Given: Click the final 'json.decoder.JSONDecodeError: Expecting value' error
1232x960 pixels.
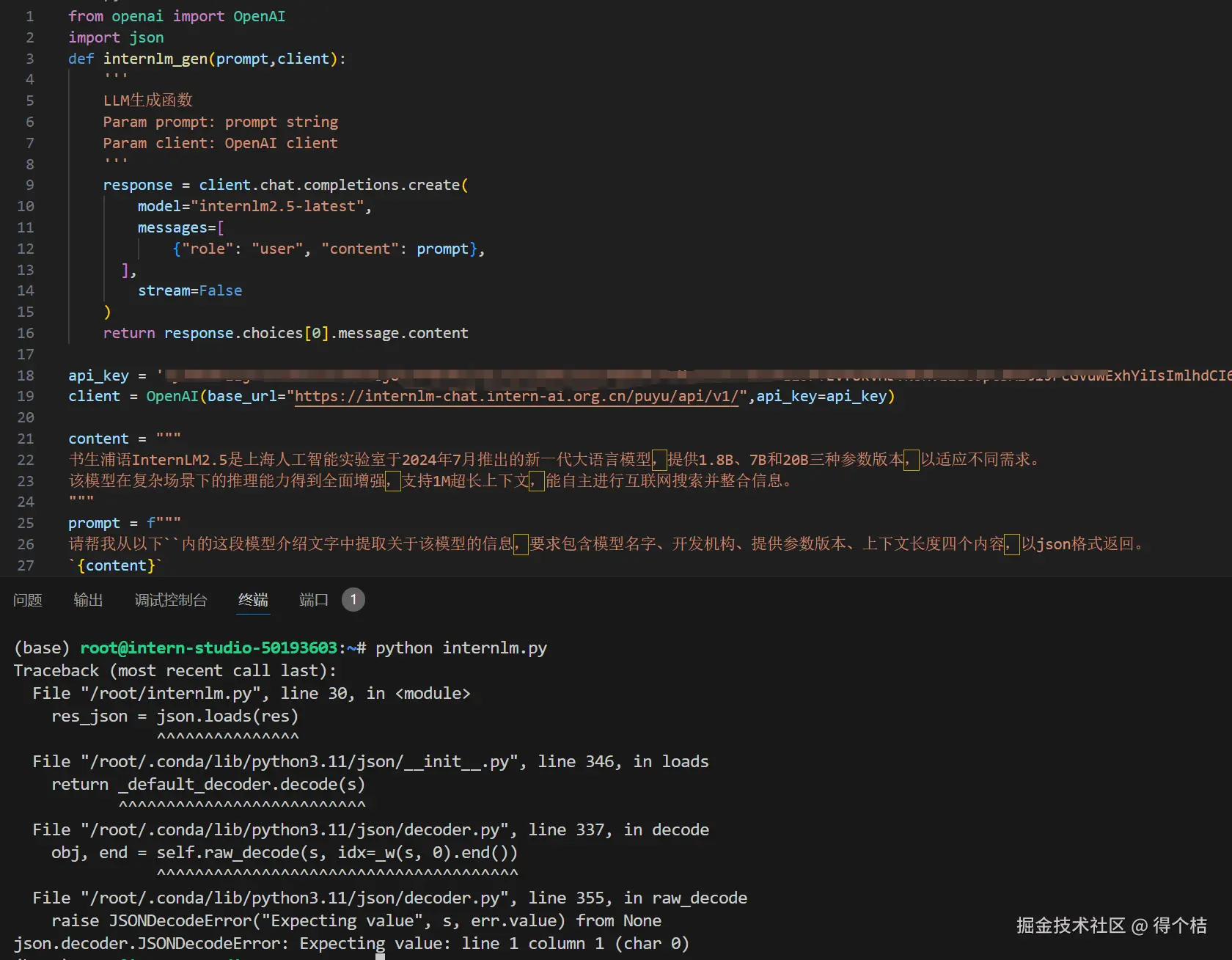Looking at the screenshot, I should (x=351, y=944).
